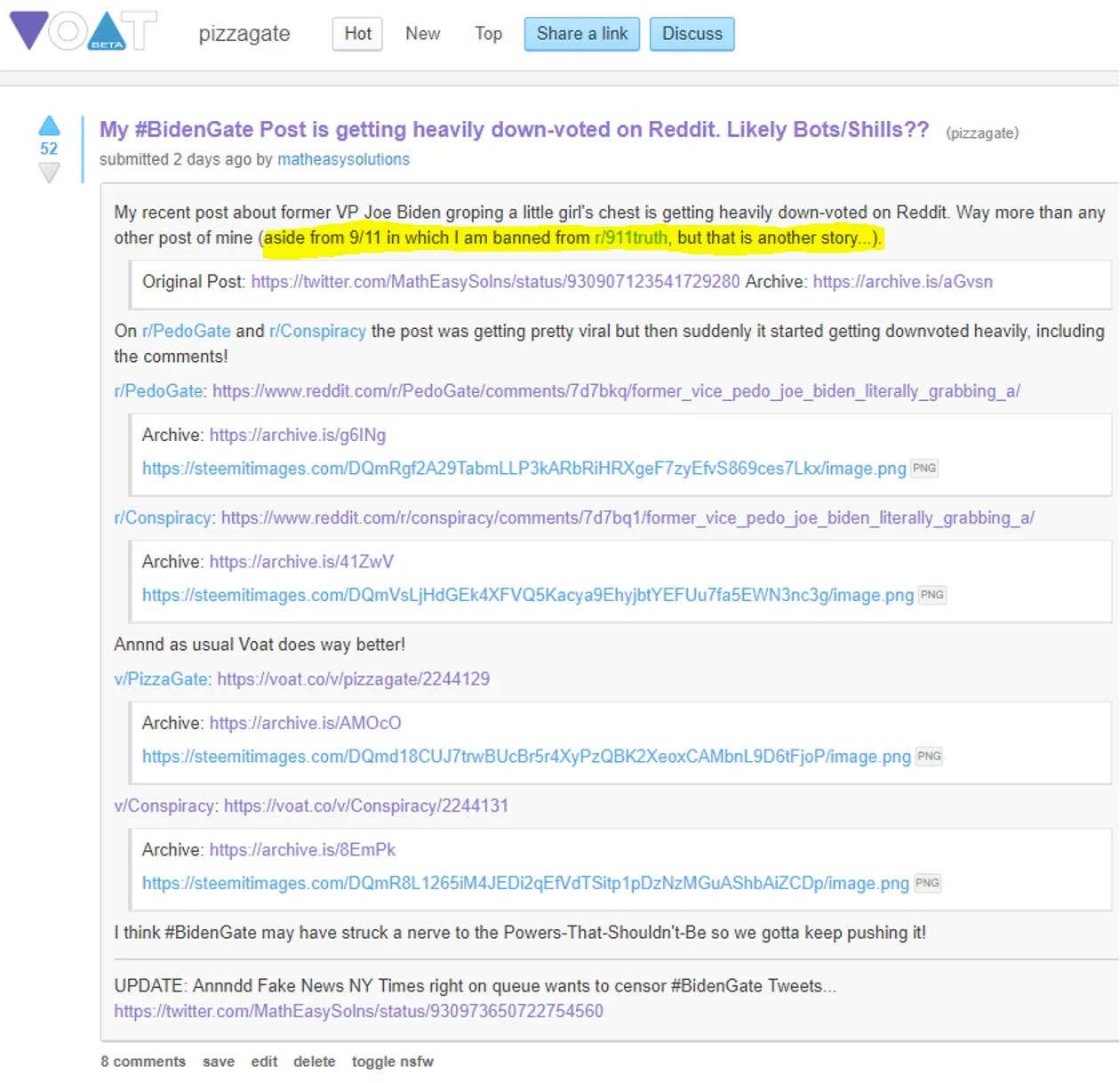The height and width of the screenshot is (1083, 1120).
Task: Open steemitimages DQmd18CUJ7 image link
Action: point(526,757)
